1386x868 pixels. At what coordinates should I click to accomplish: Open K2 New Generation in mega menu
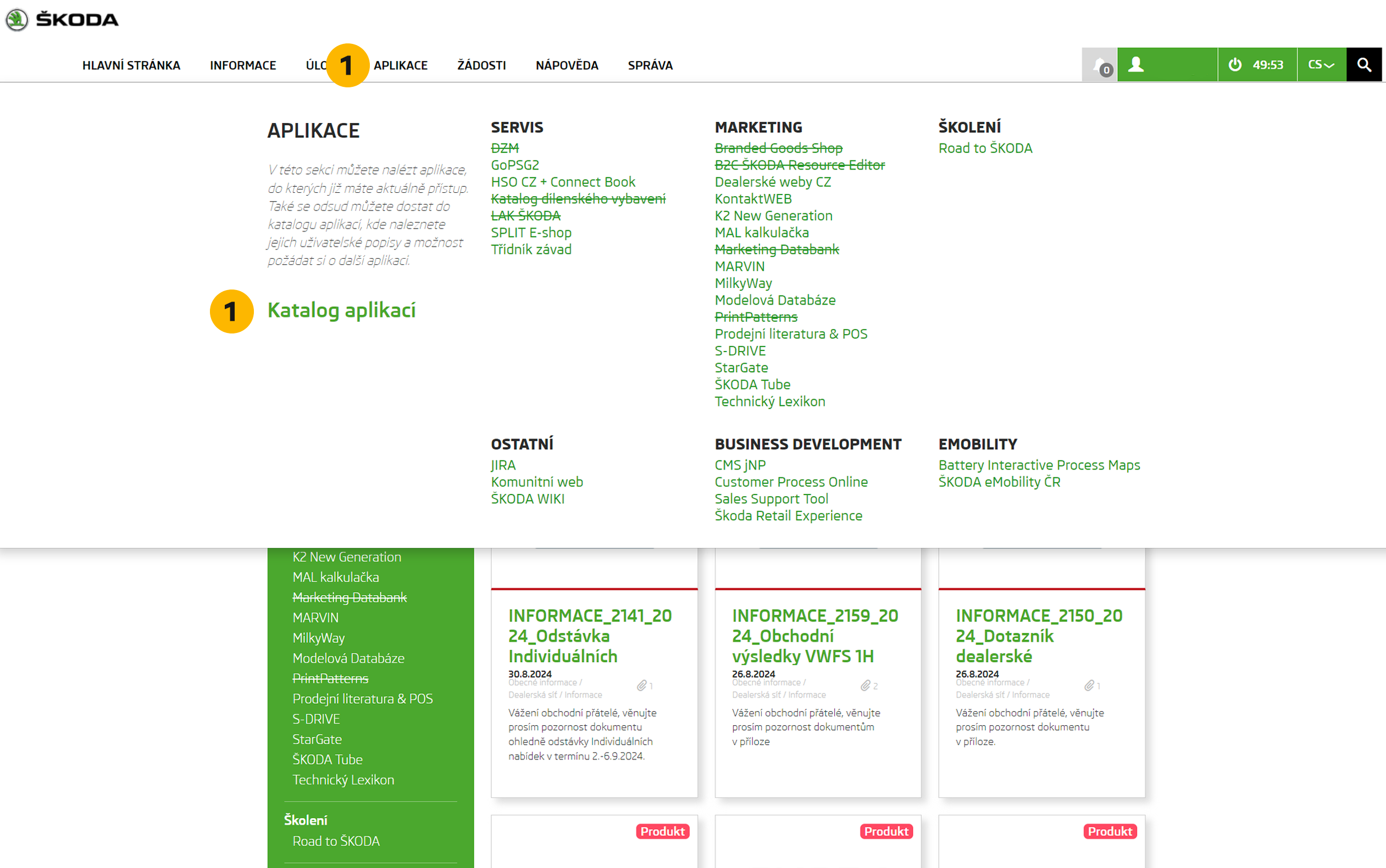click(x=773, y=216)
